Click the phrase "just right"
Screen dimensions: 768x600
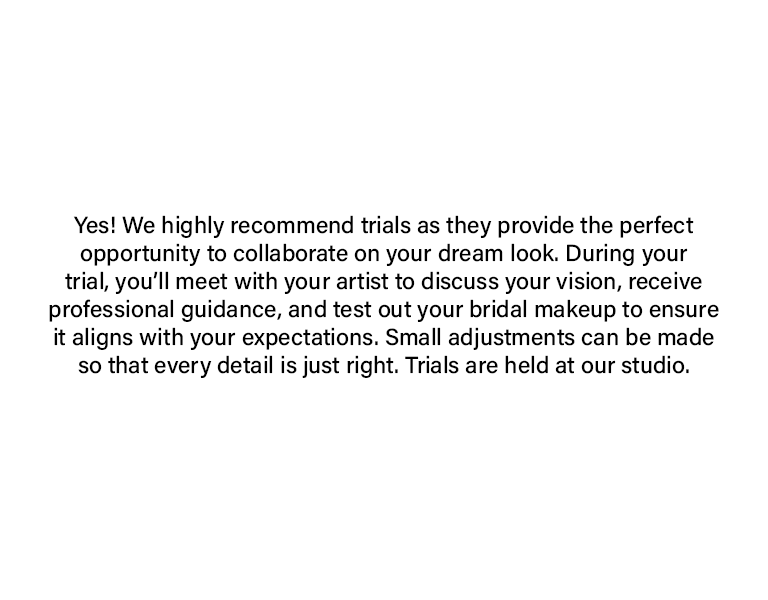tap(352, 365)
